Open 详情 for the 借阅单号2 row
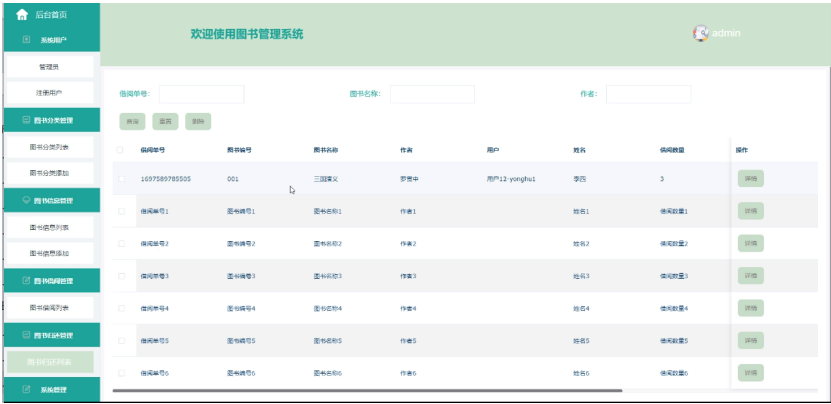Viewport: 831px width, 404px height. pos(750,243)
